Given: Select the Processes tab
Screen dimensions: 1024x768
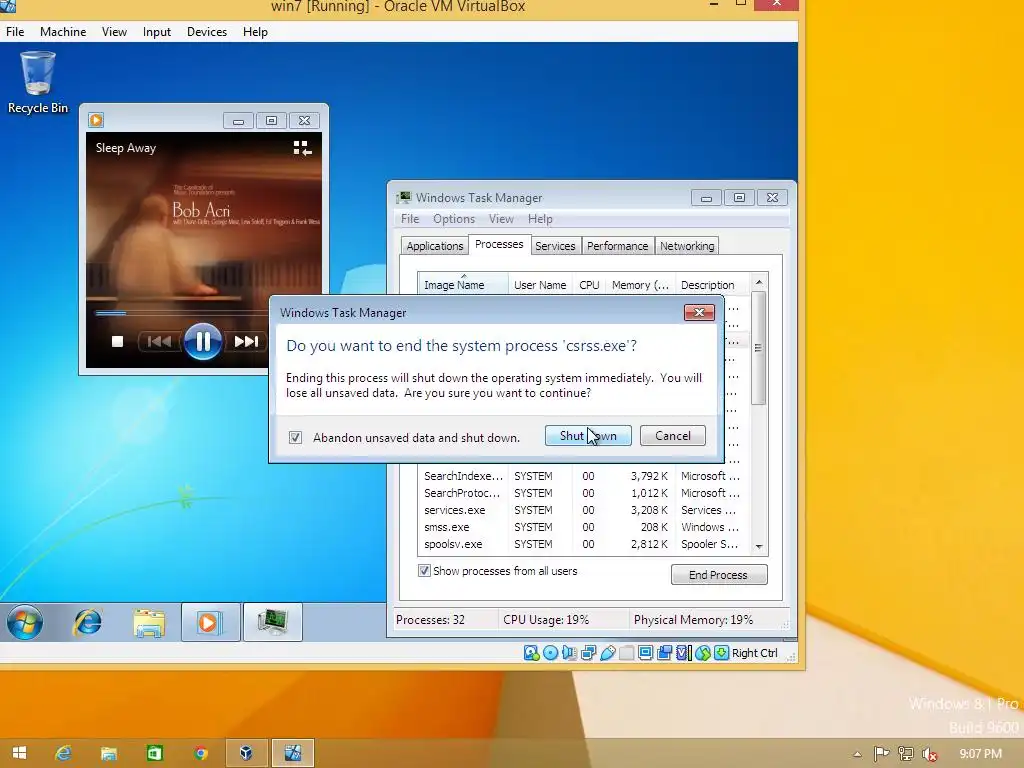Looking at the screenshot, I should pos(499,244).
